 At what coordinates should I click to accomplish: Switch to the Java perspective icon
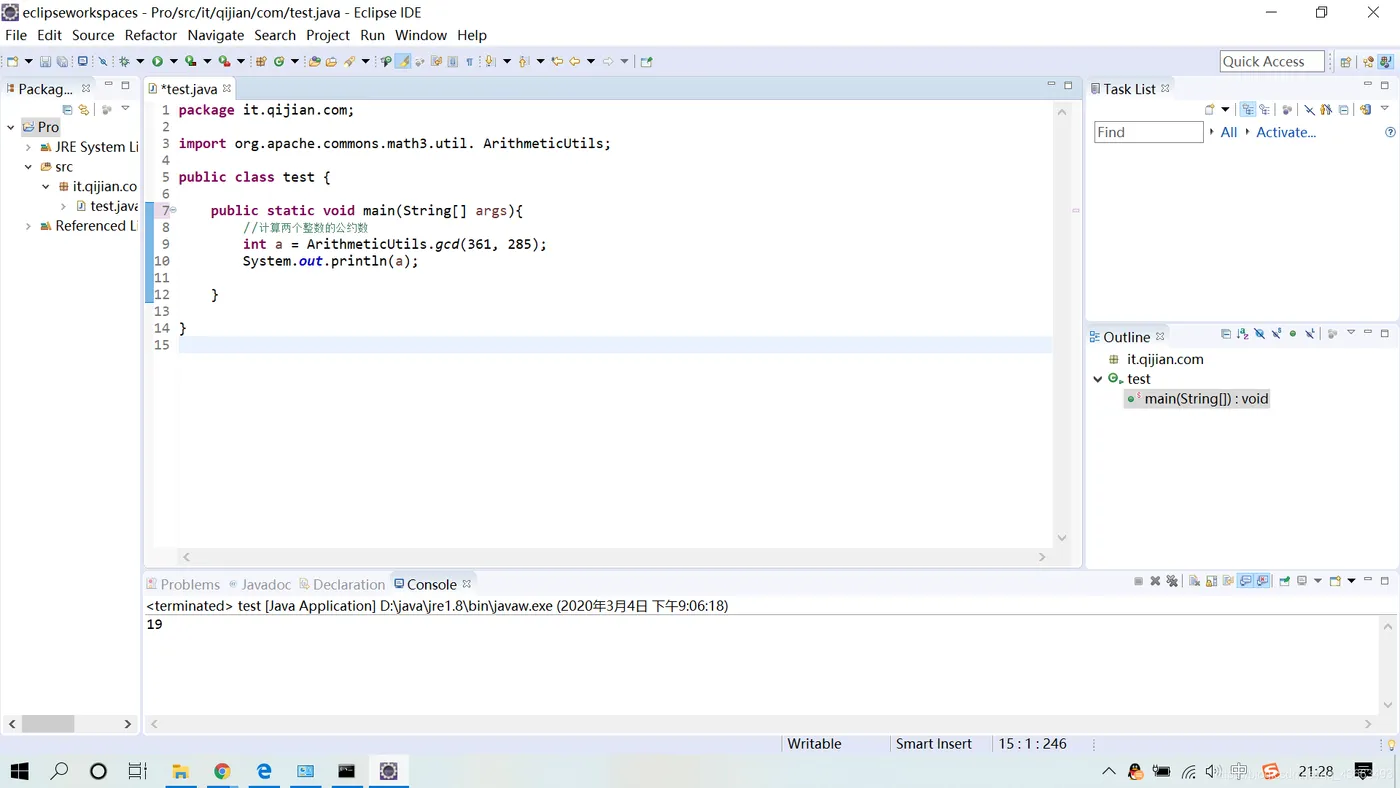coord(1385,61)
